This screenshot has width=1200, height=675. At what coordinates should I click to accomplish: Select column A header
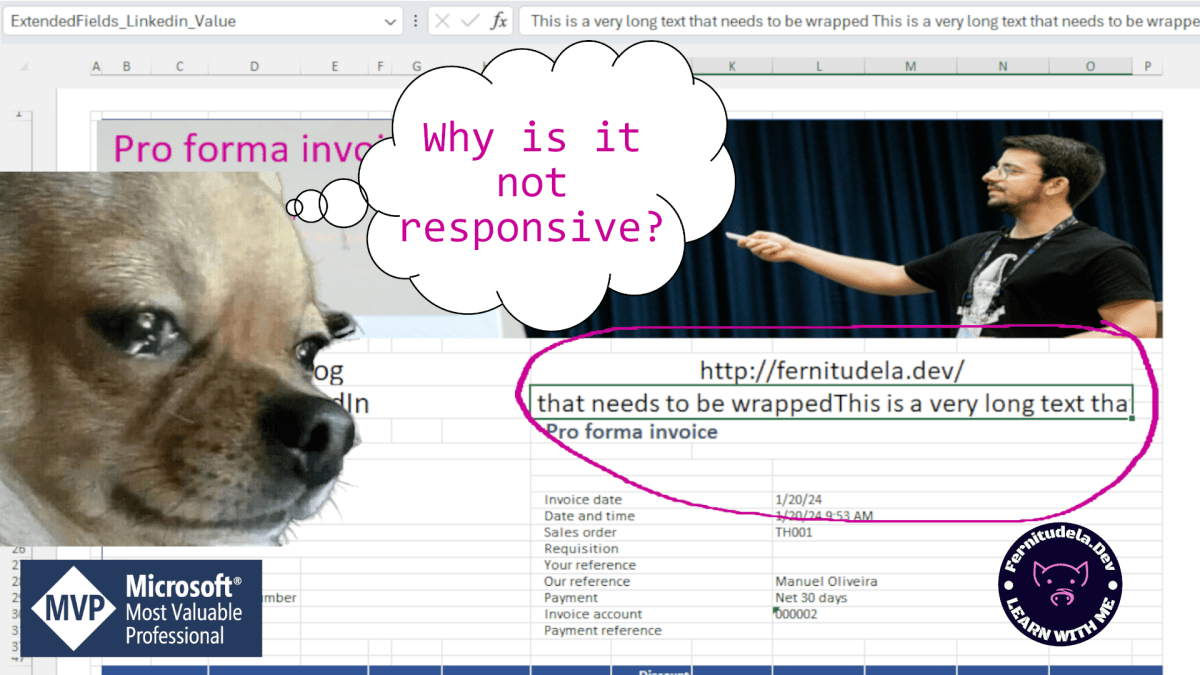click(x=96, y=66)
